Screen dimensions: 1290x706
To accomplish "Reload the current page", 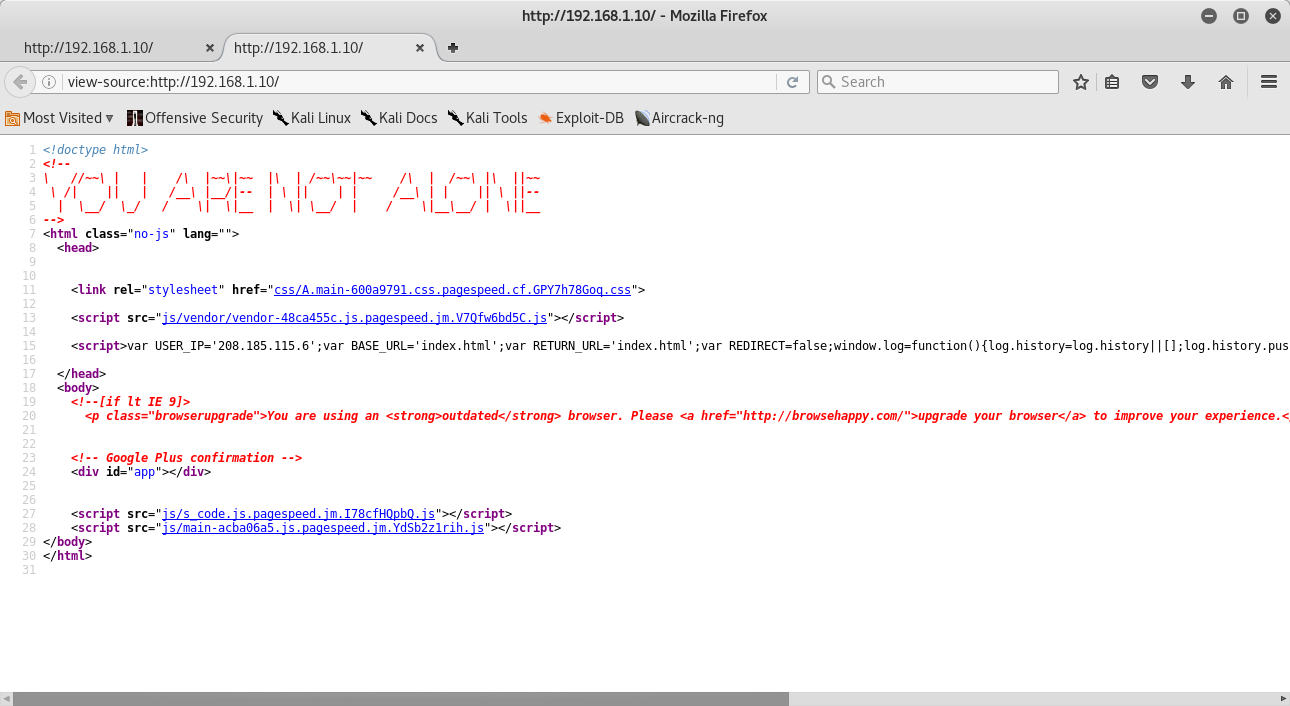I will click(793, 82).
